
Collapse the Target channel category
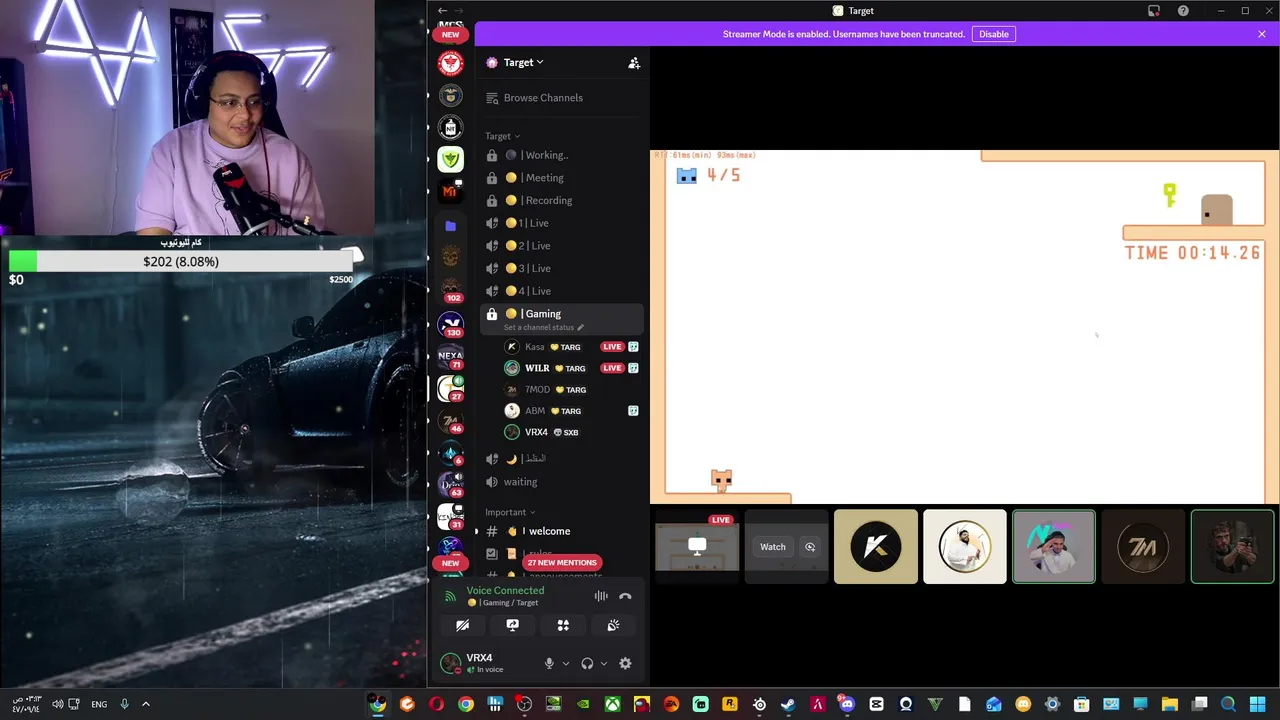(x=502, y=136)
